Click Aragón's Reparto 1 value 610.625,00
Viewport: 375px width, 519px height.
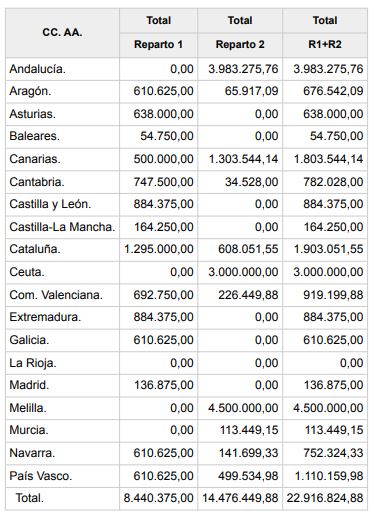click(x=163, y=91)
